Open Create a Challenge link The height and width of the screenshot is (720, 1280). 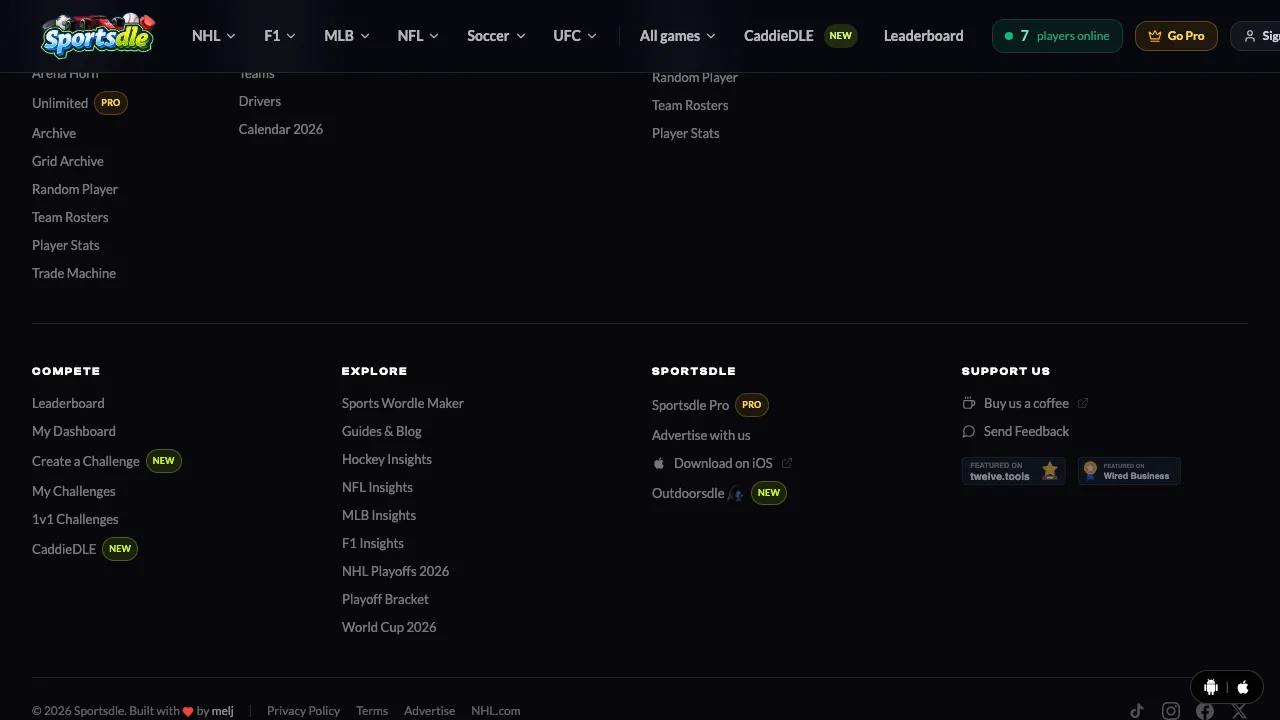[106, 461]
